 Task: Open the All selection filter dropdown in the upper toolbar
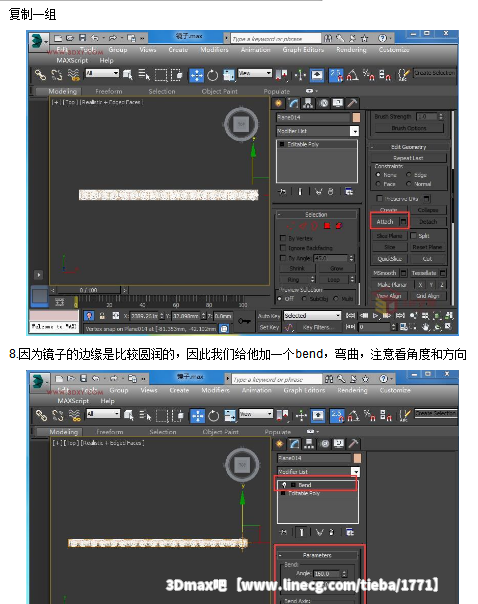pos(102,73)
